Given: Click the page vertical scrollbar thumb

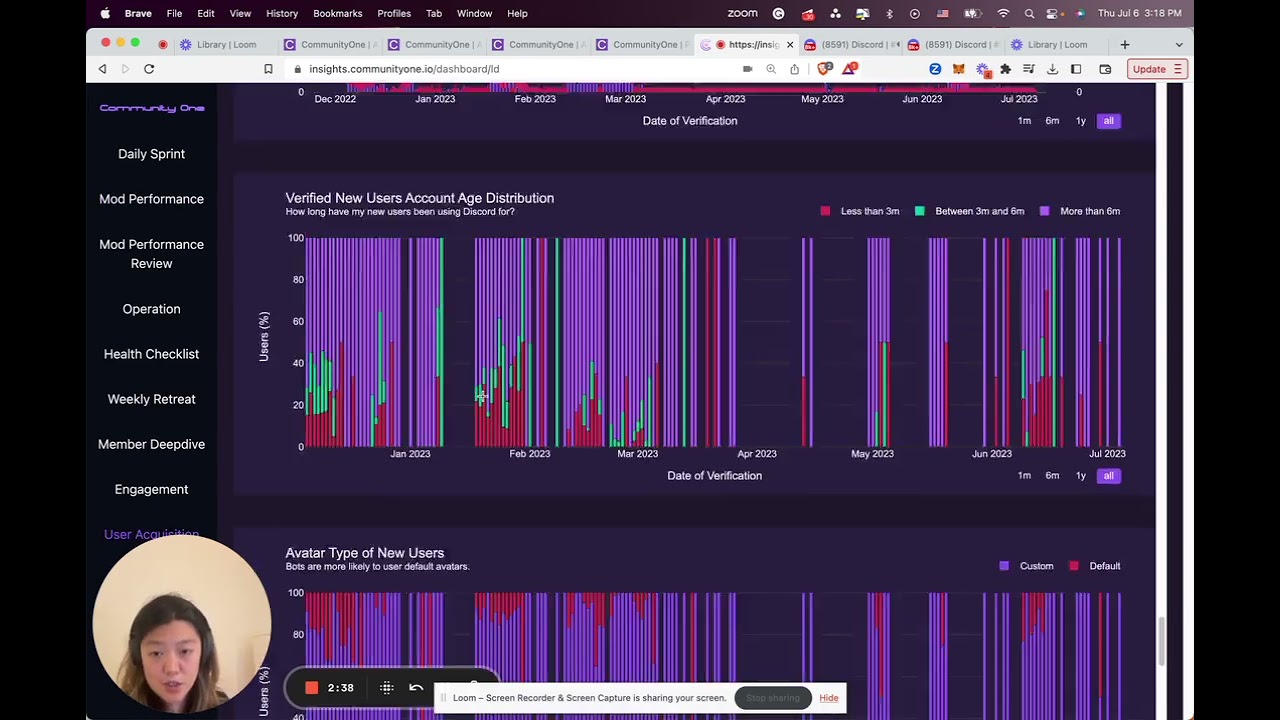Looking at the screenshot, I should click(x=1161, y=641).
